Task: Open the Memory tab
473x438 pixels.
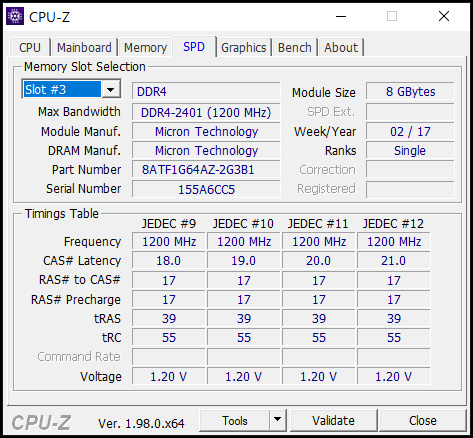Action: pos(145,47)
